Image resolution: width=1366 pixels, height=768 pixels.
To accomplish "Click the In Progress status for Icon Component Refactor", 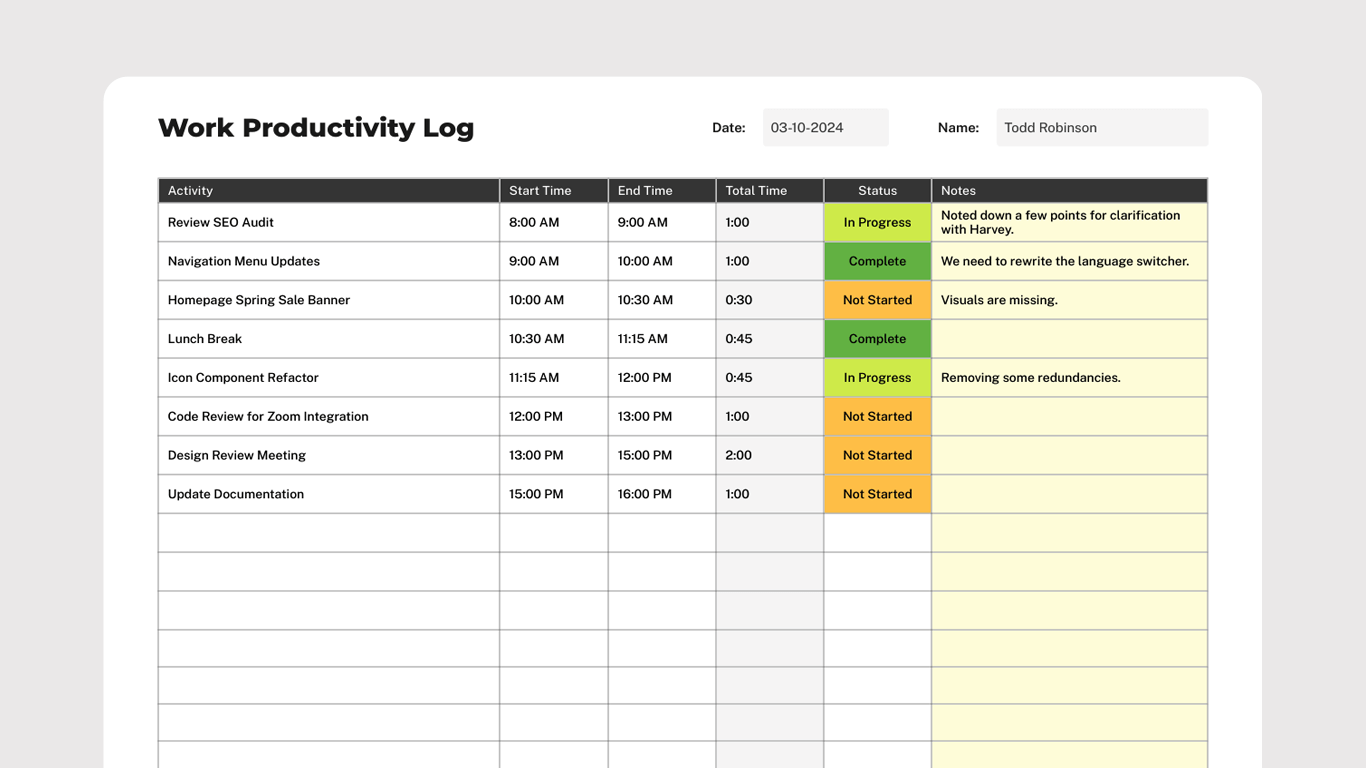I will click(877, 377).
